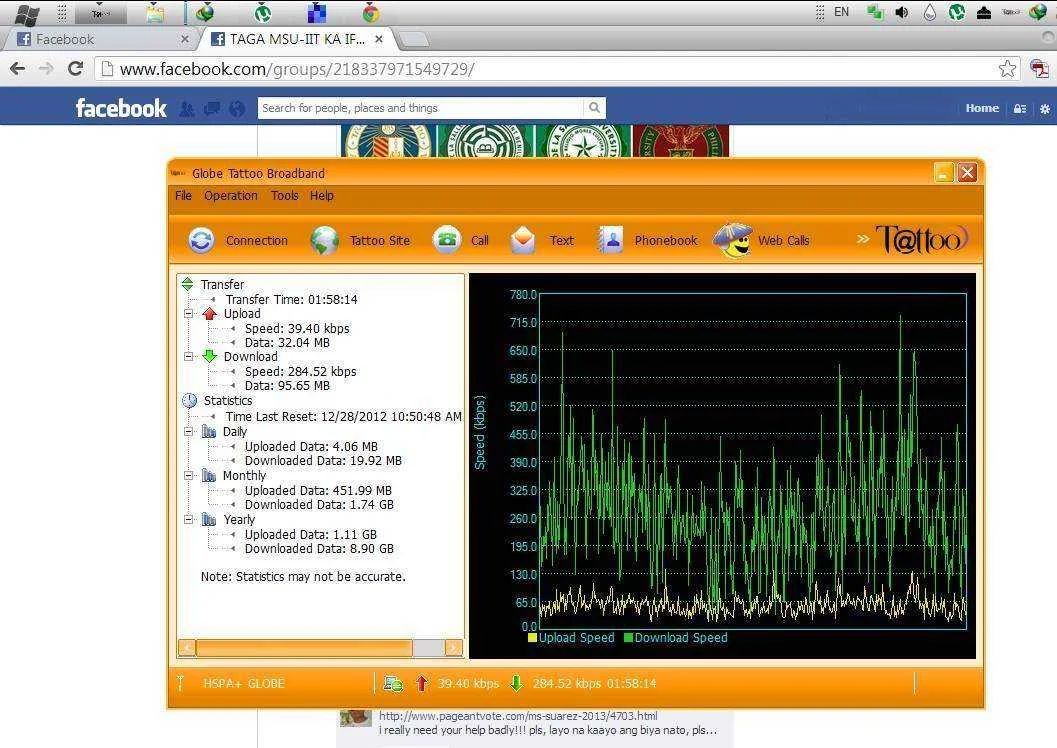
Task: Focus the Facebook search field
Action: [x=421, y=108]
